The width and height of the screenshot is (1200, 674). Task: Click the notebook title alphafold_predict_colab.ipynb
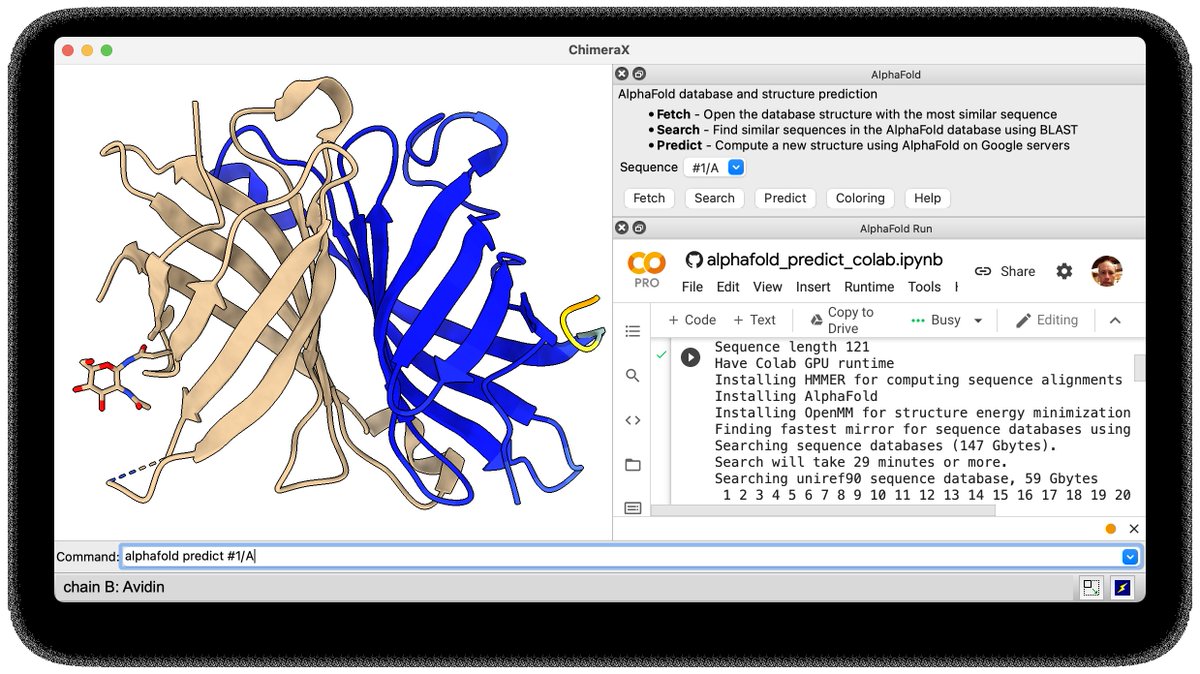(824, 260)
